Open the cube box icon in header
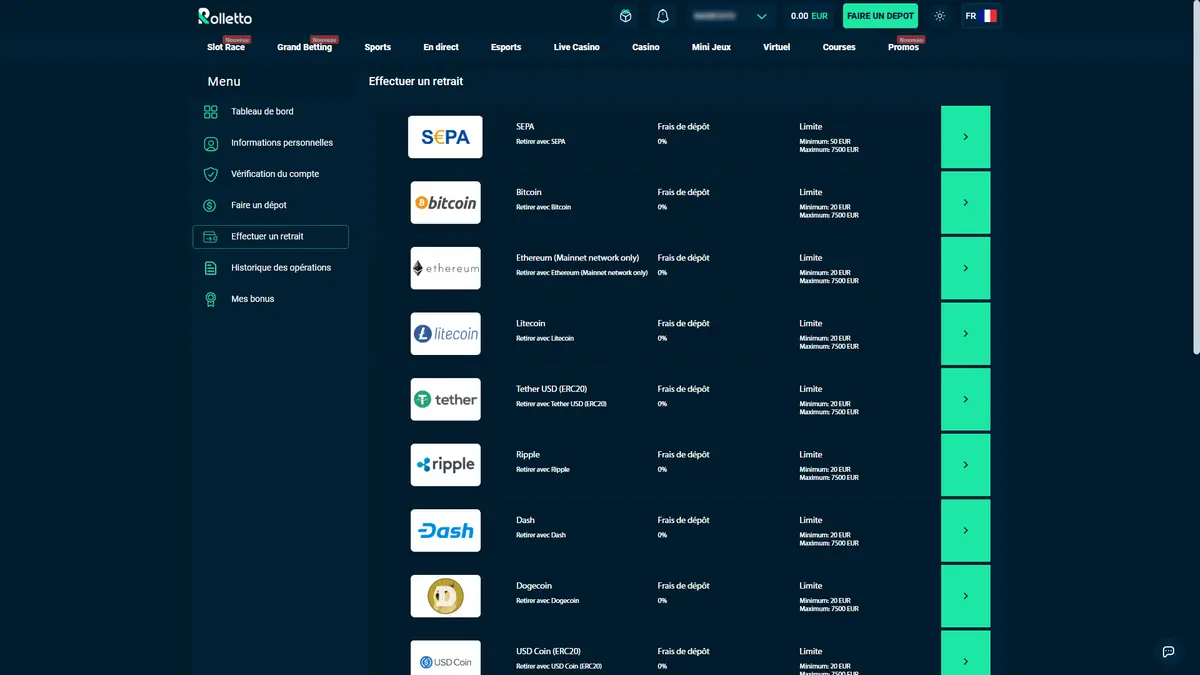This screenshot has height=675, width=1200. (625, 16)
